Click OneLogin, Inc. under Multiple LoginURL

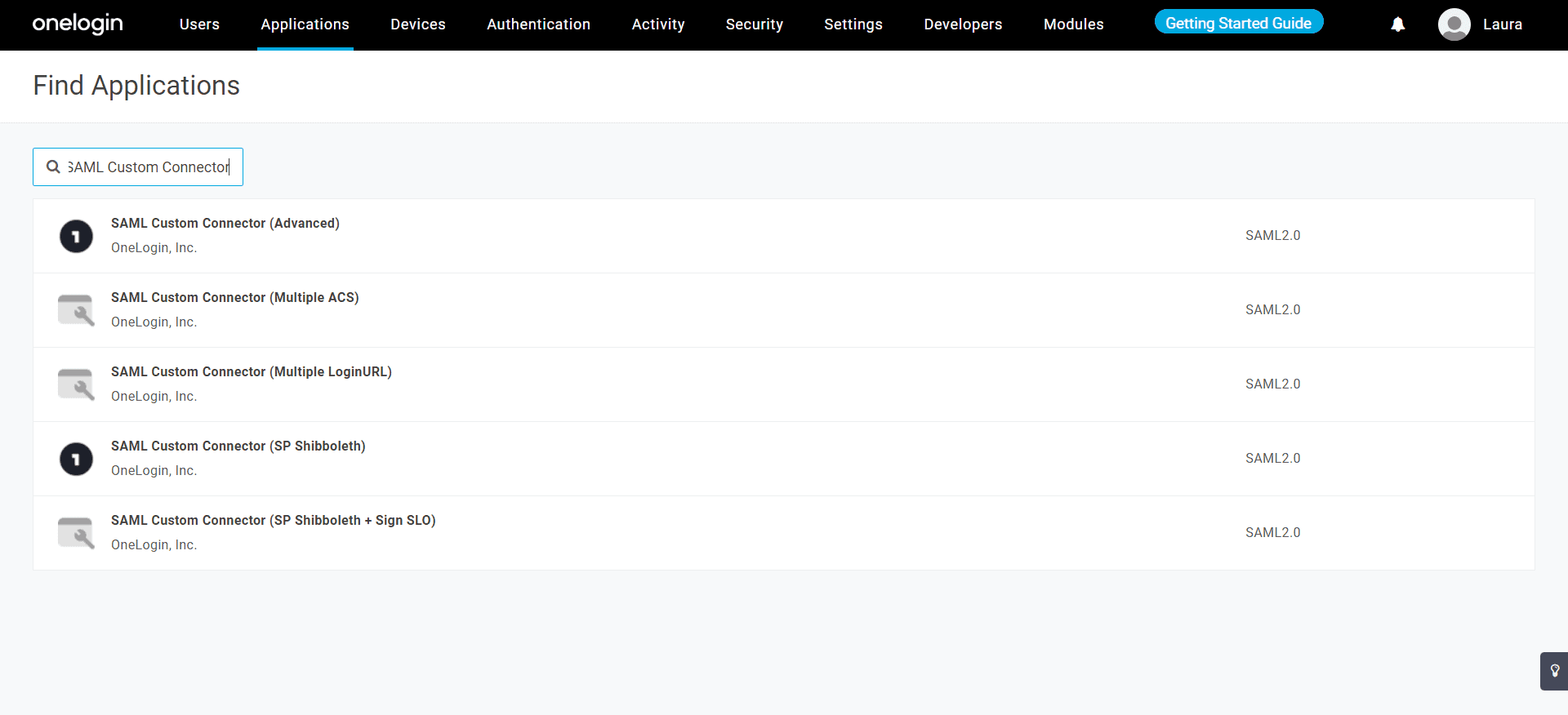pyautogui.click(x=154, y=396)
